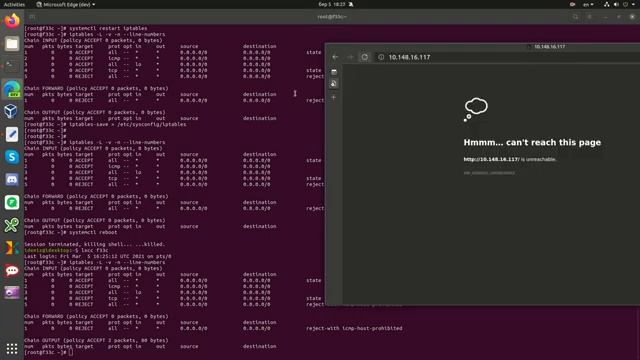
Task: Open the volume icon in top bar
Action: [616, 4]
